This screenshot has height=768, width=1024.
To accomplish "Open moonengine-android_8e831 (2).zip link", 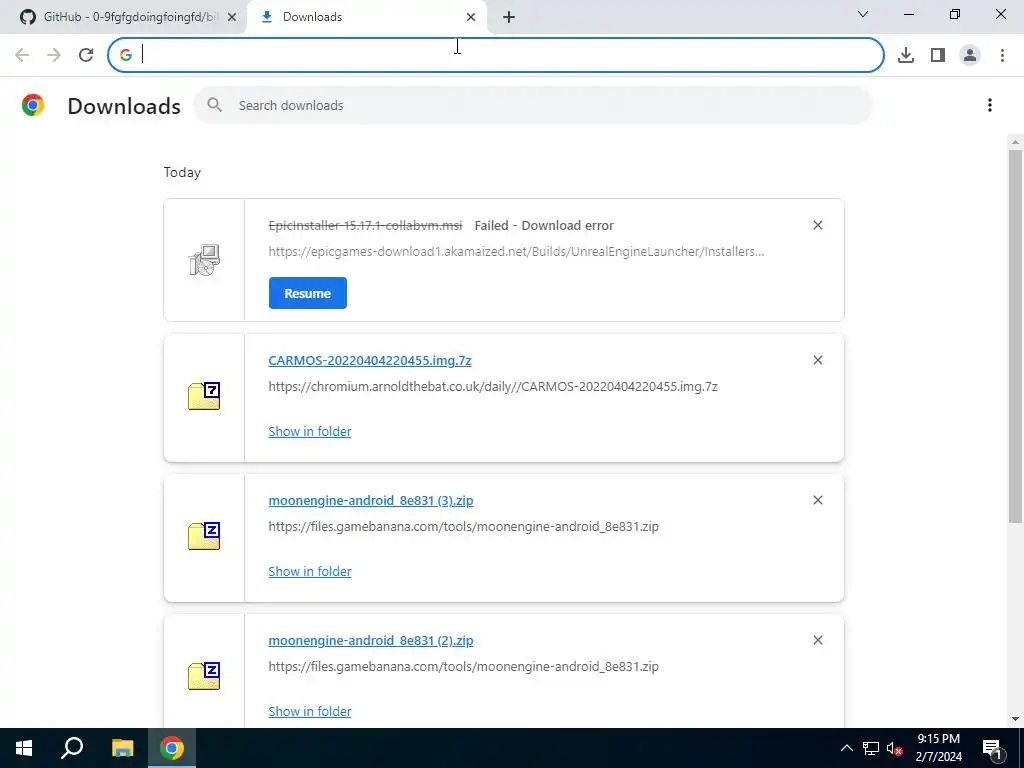I will coord(371,641).
